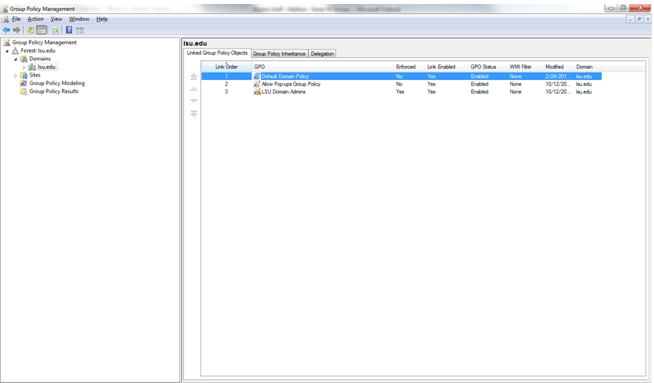Switch to Group Policy Inheritance tab
This screenshot has width=654, height=383.
279,54
